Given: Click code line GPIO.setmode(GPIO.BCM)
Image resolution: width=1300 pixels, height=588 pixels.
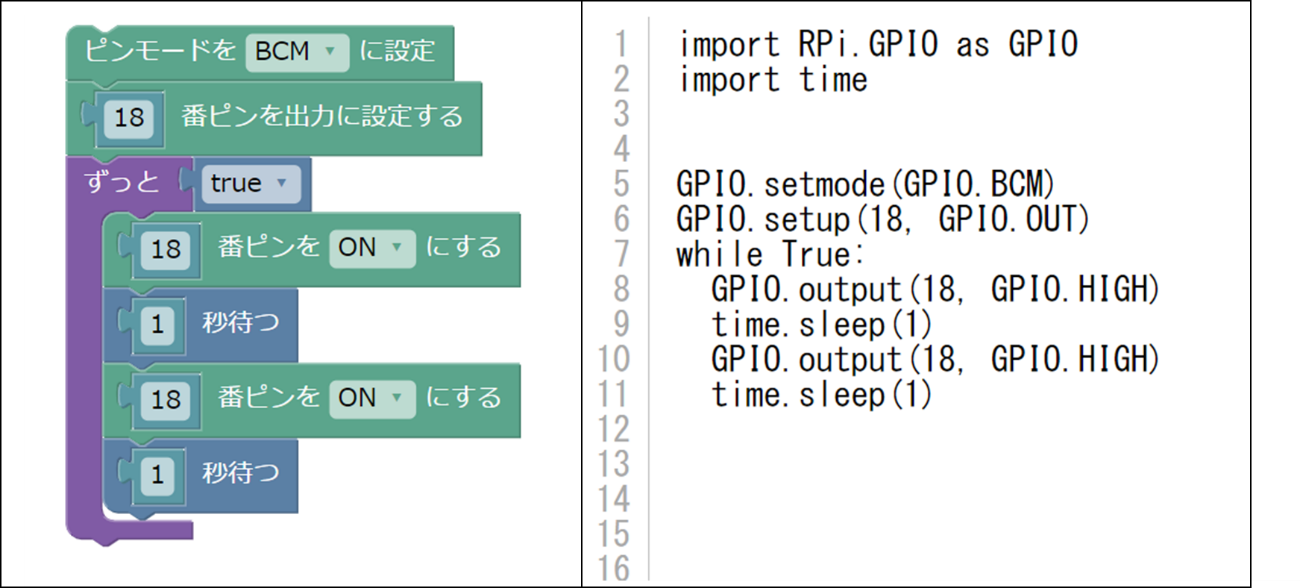Looking at the screenshot, I should pyautogui.click(x=866, y=185).
